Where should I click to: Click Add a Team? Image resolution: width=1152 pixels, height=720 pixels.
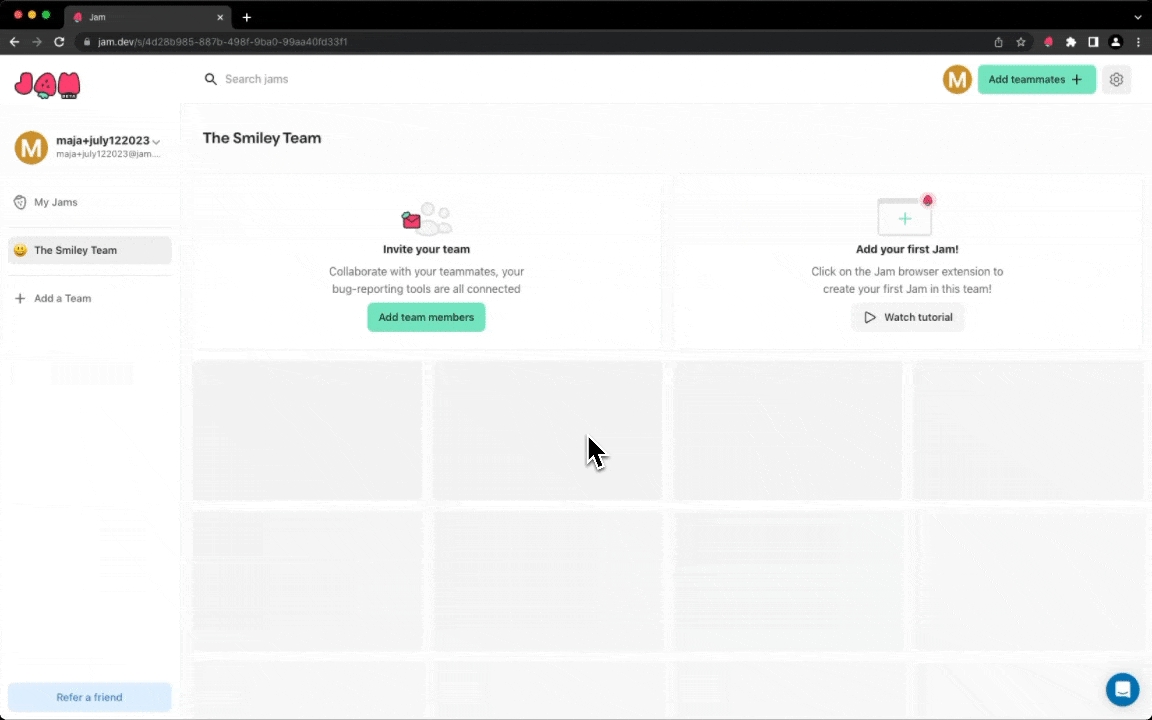point(62,298)
